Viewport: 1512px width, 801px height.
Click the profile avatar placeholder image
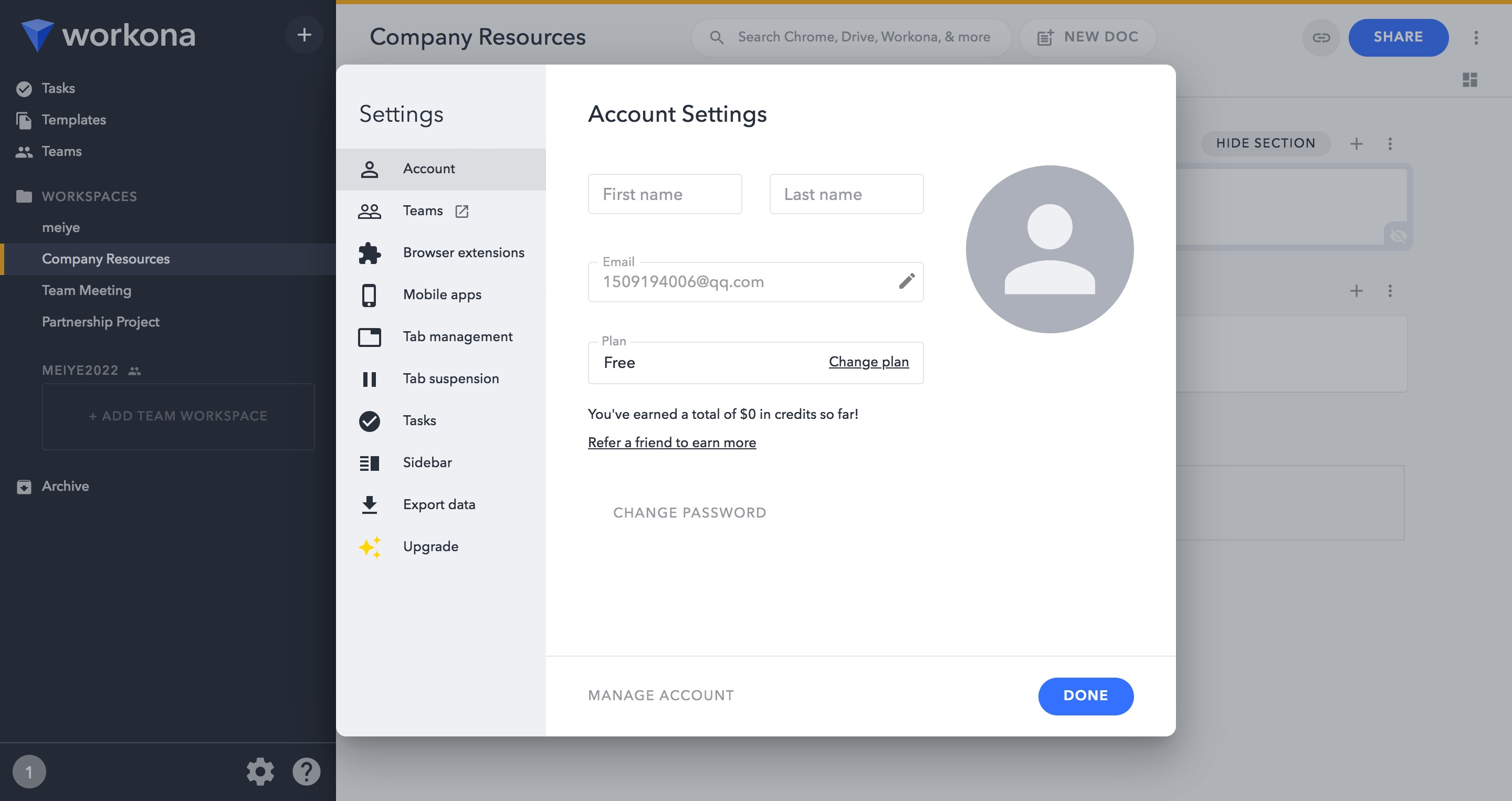point(1049,249)
